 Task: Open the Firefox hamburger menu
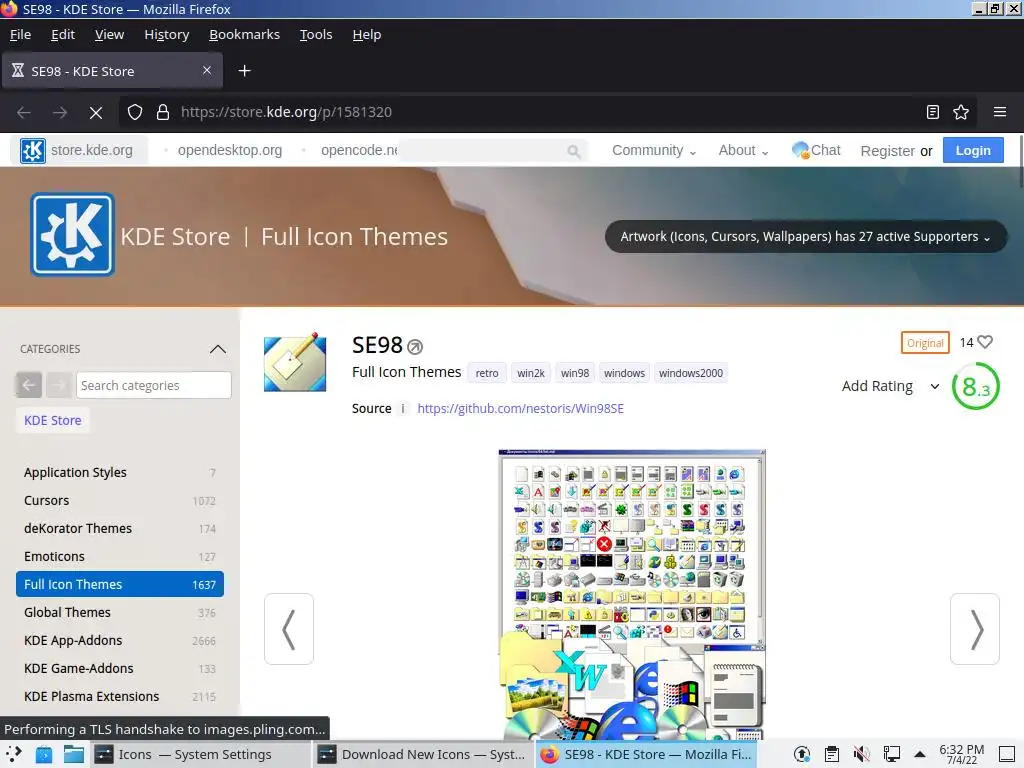pyautogui.click(x=999, y=112)
